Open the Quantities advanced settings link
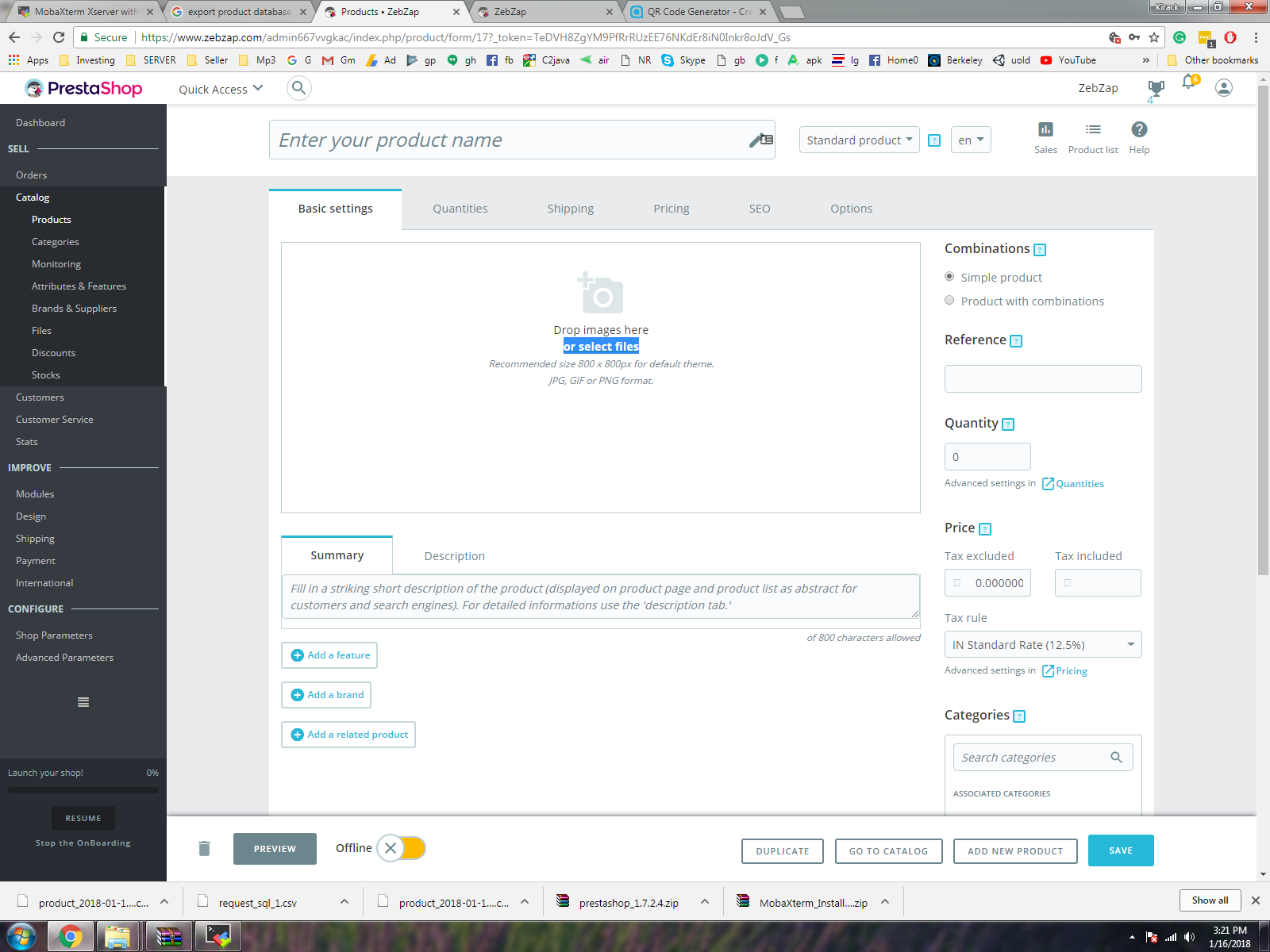This screenshot has width=1270, height=952. tap(1072, 484)
